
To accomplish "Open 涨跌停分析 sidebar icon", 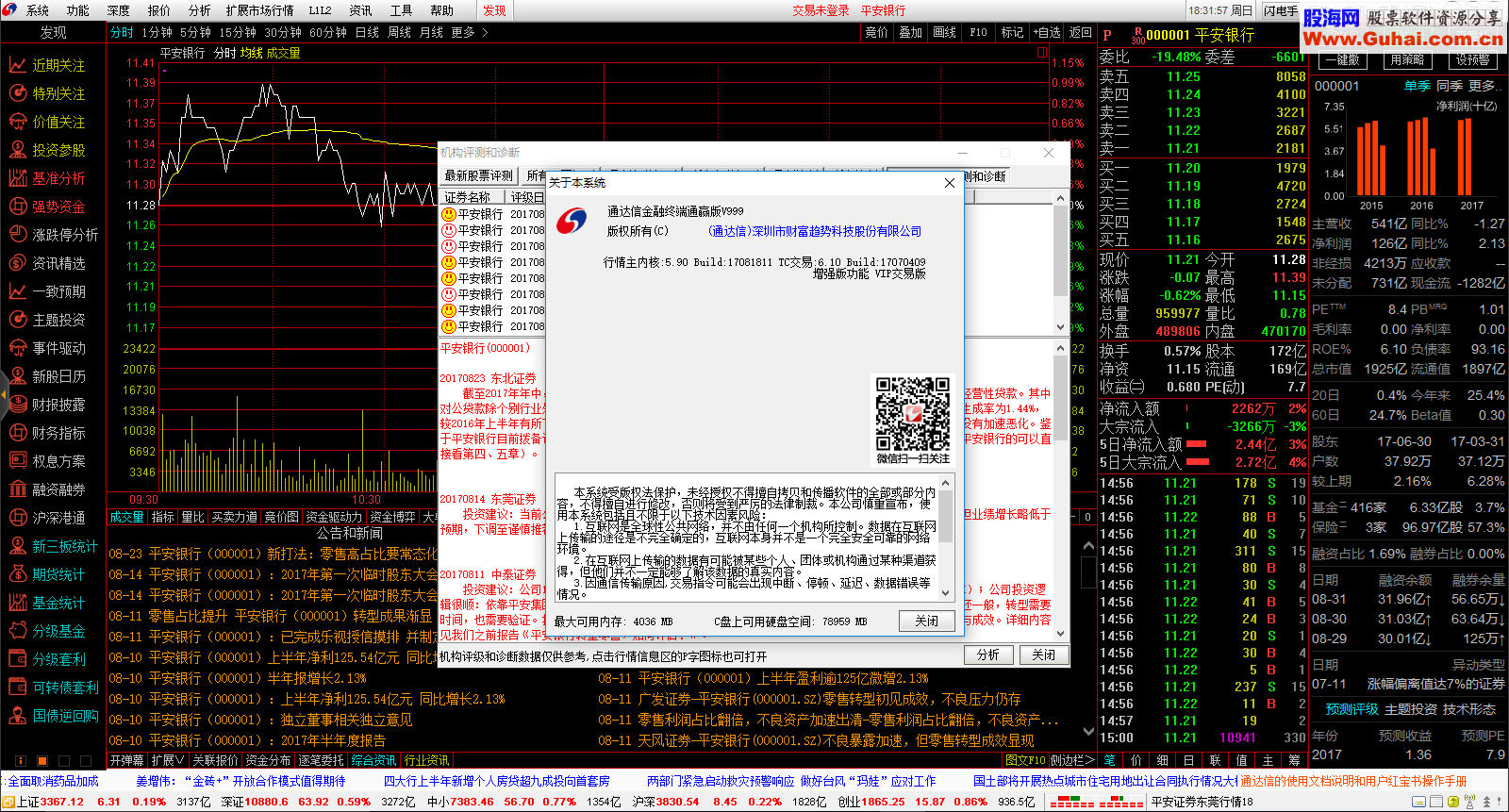I will point(17,235).
